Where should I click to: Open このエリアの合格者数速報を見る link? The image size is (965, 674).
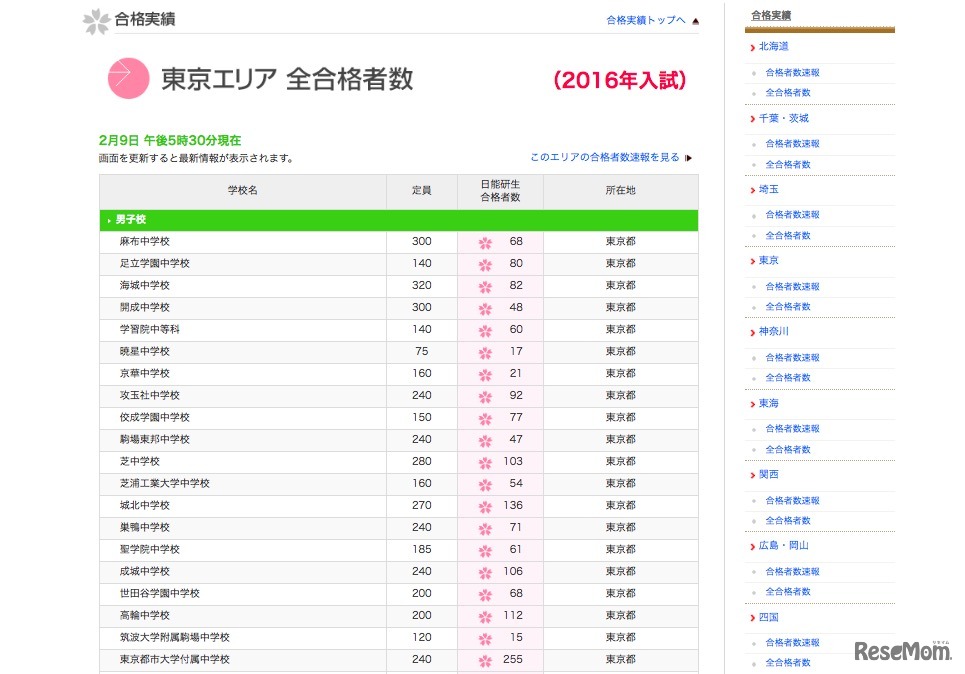point(604,158)
